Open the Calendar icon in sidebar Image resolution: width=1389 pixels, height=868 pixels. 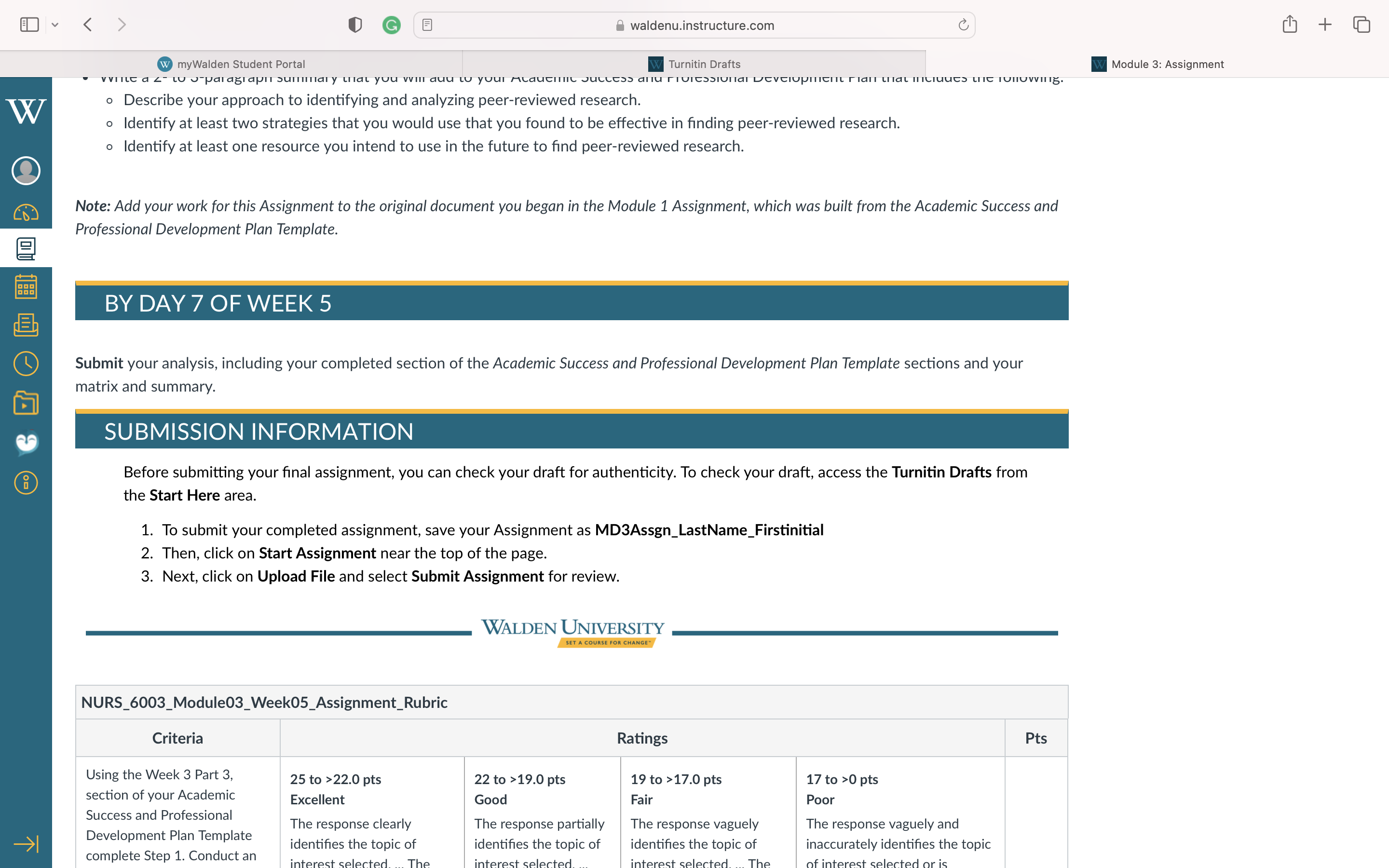[26, 286]
